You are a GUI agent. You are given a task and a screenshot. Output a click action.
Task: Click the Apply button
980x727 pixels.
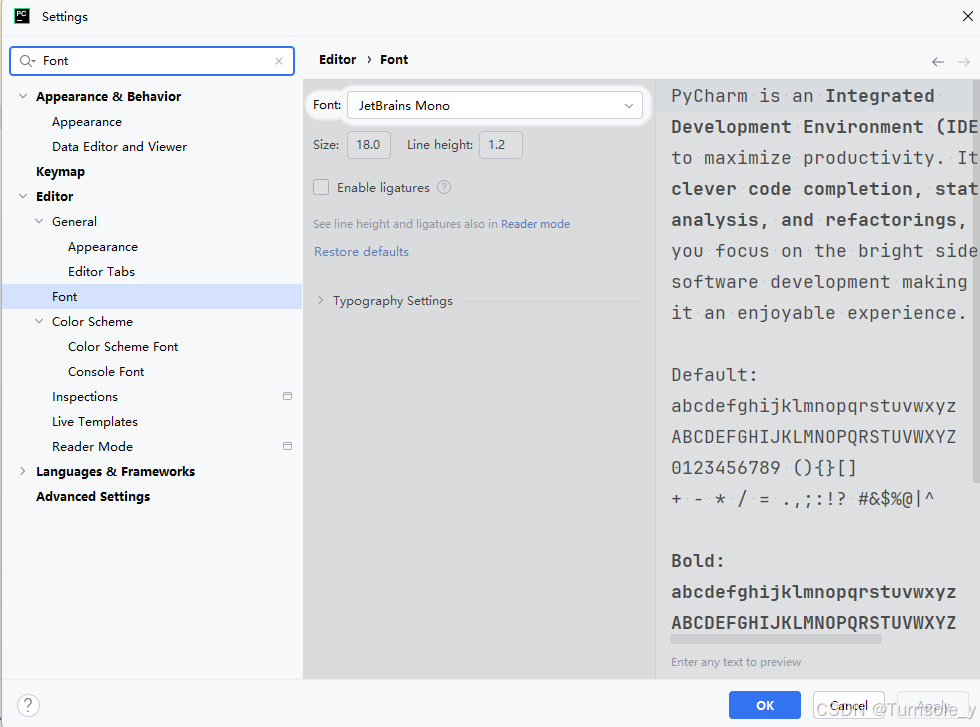click(933, 705)
